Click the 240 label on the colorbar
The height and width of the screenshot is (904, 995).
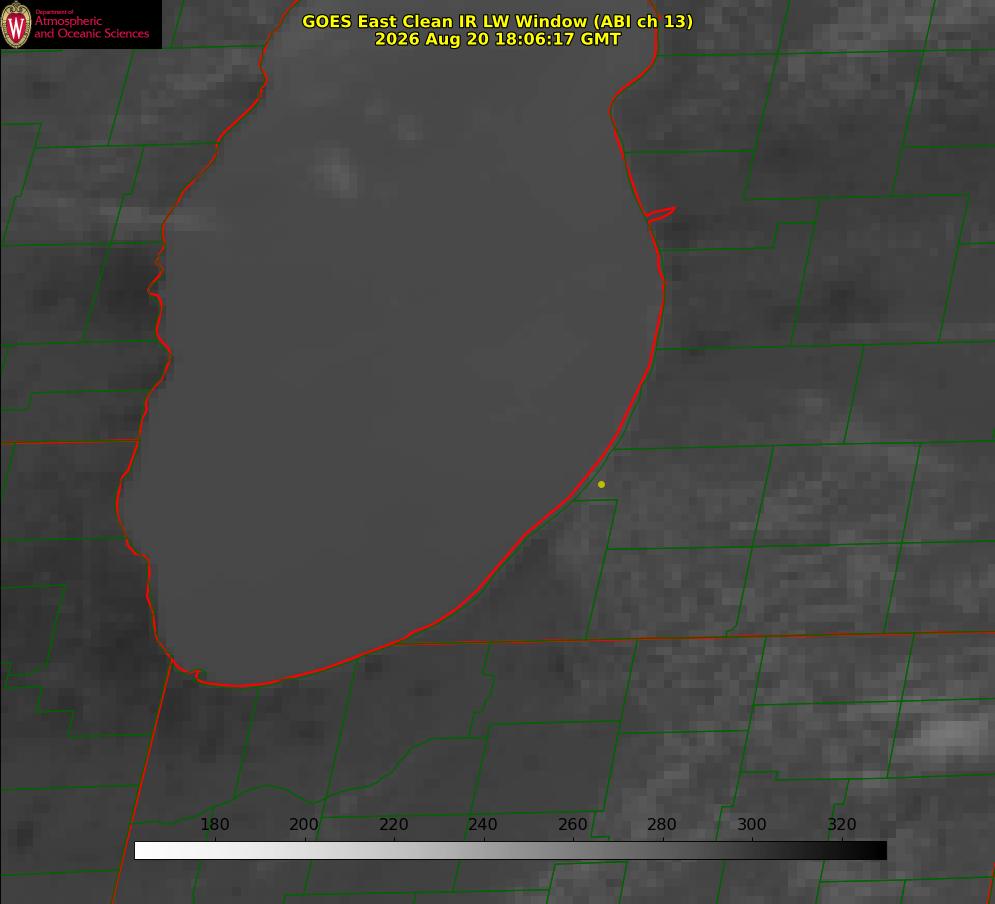483,824
